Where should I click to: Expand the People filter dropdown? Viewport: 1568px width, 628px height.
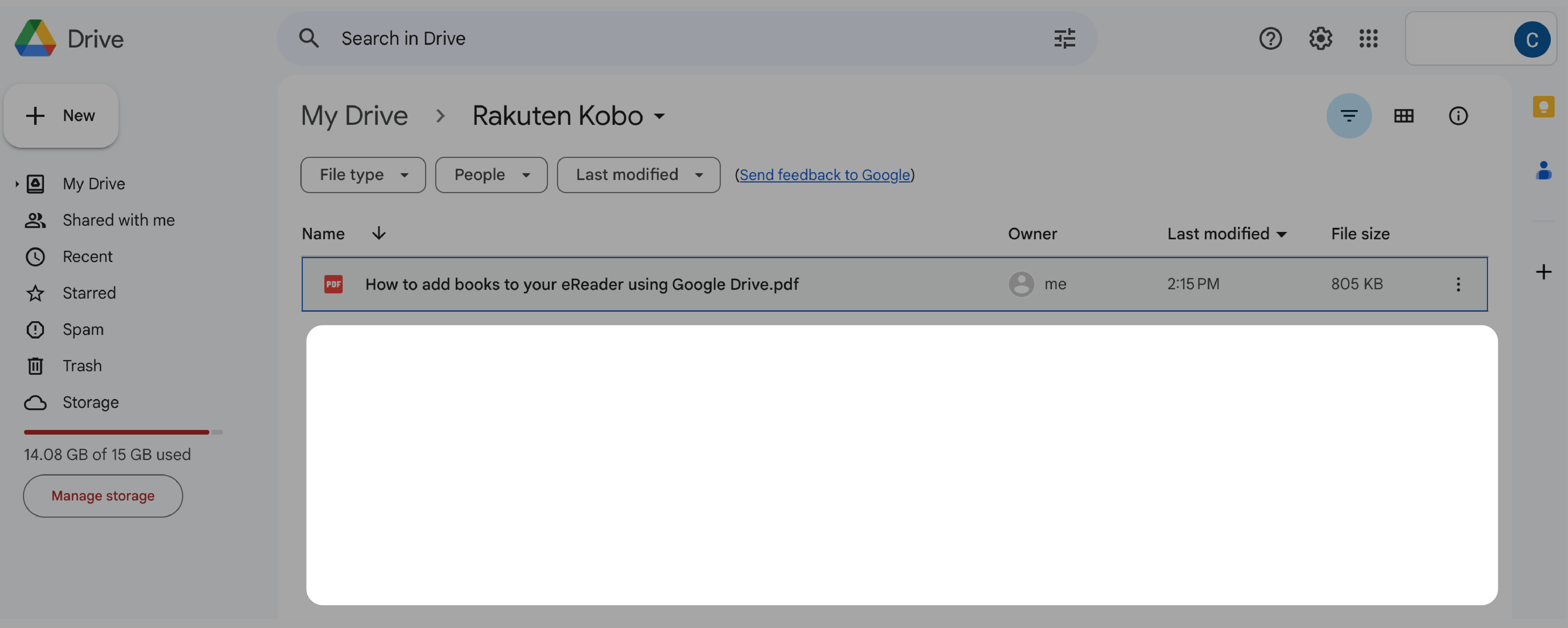tap(491, 174)
